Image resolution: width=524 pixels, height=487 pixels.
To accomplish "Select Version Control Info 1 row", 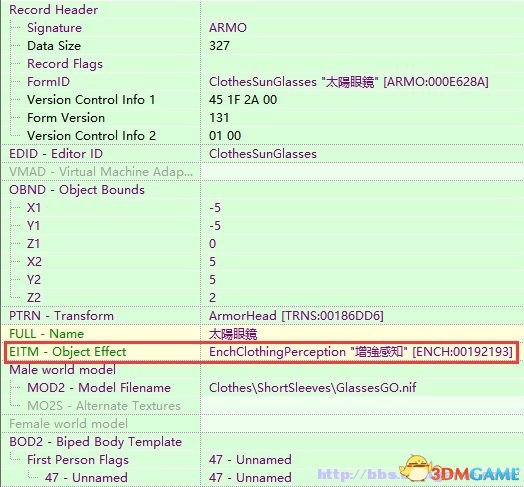I will point(262,100).
